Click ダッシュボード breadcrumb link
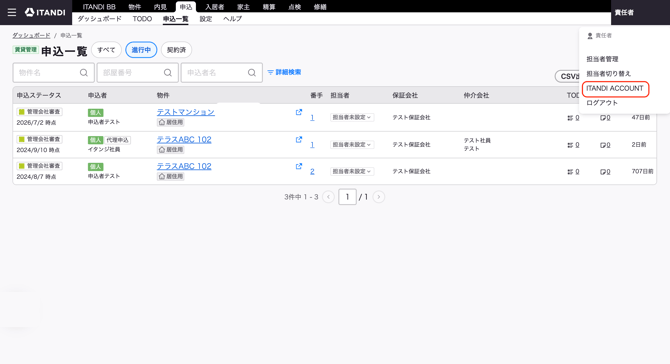This screenshot has height=364, width=670. coord(31,35)
